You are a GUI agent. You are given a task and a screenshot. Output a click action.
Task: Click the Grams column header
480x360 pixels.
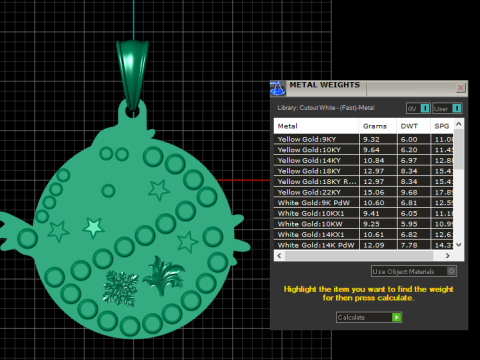tap(378, 126)
